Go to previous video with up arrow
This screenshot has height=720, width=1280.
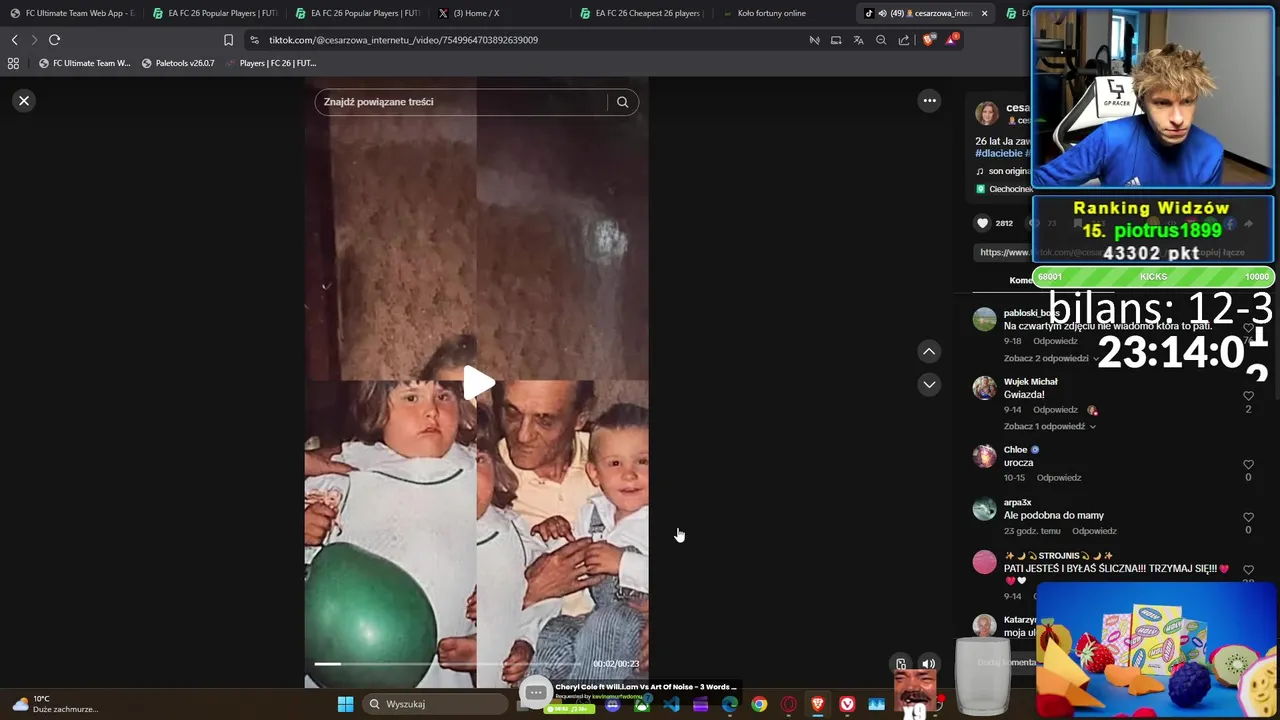click(x=929, y=351)
